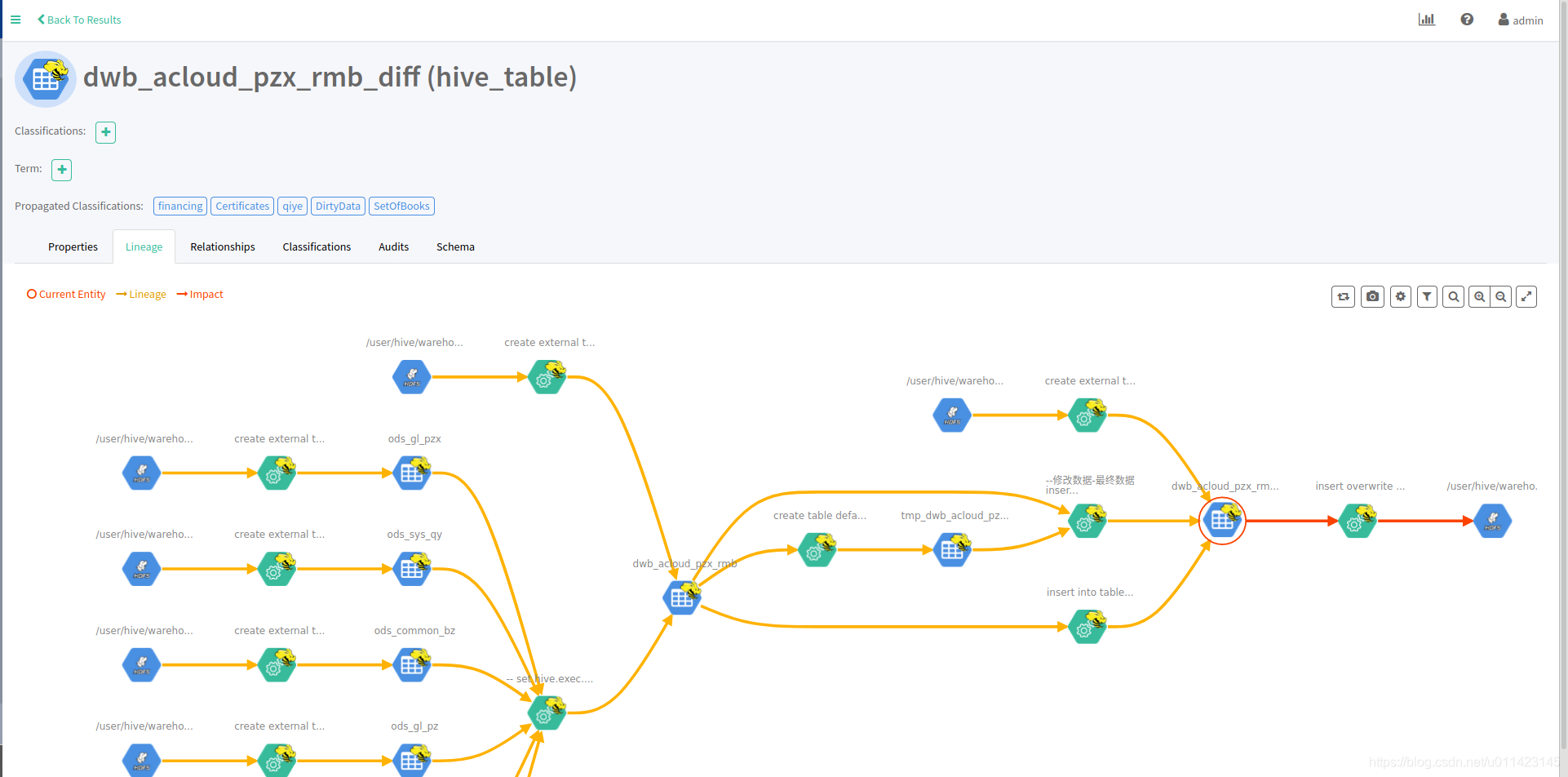The width and height of the screenshot is (1568, 777).
Task: Open lineage settings gear icon
Action: click(1401, 297)
